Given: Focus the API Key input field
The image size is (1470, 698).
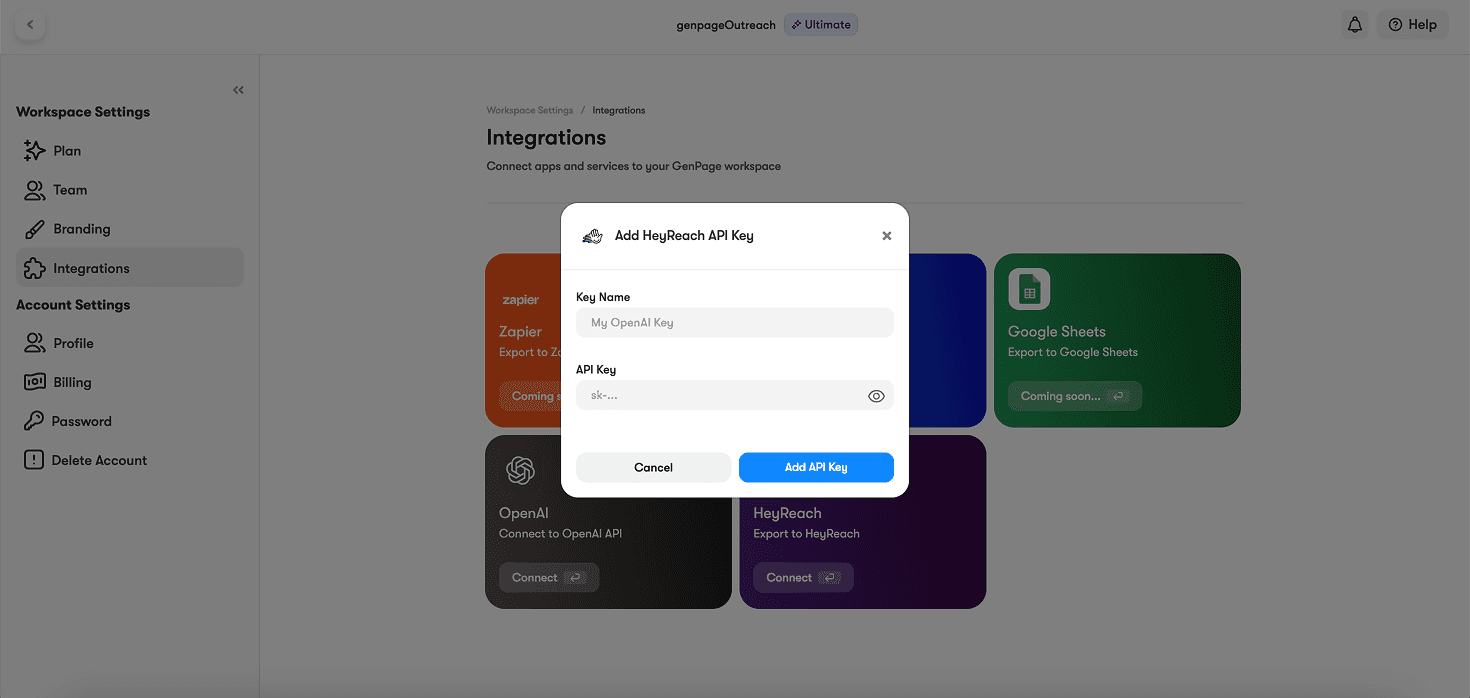Looking at the screenshot, I should tap(734, 395).
